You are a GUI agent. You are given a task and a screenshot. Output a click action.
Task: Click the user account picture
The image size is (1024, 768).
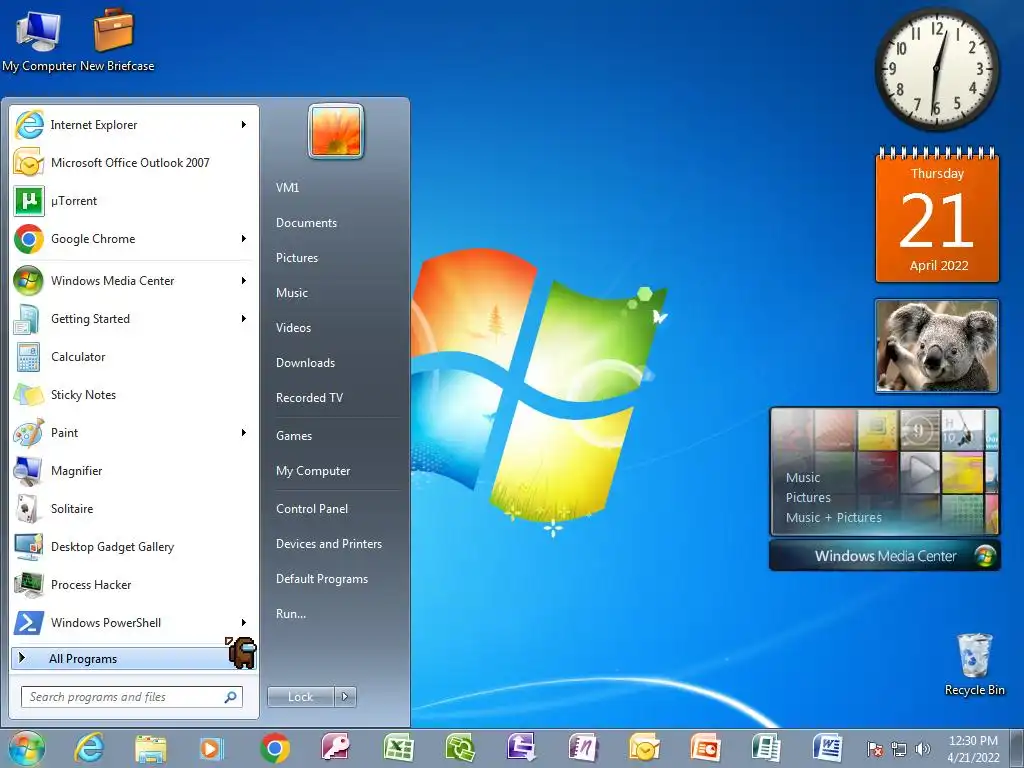click(336, 131)
